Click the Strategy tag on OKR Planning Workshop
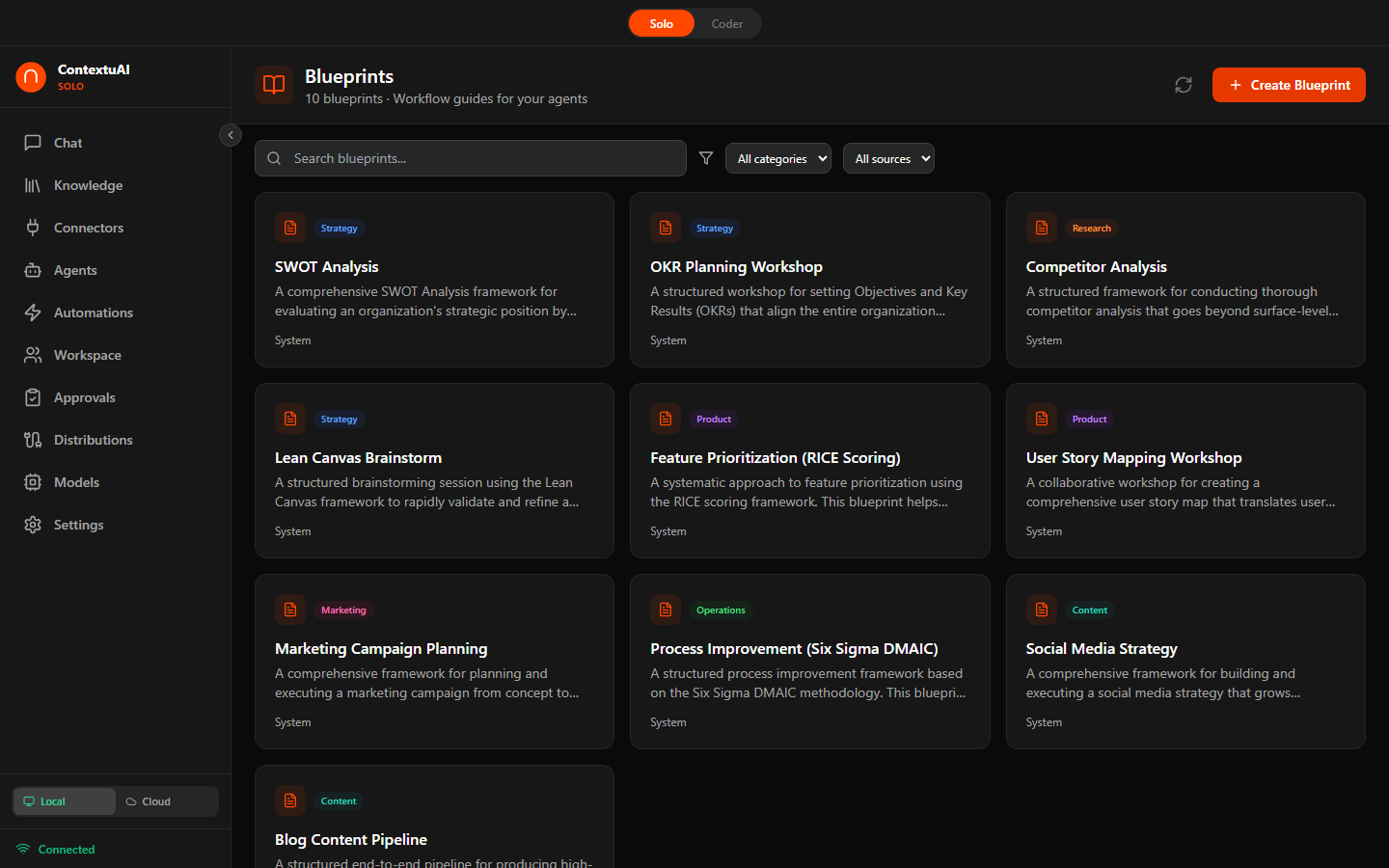The height and width of the screenshot is (868, 1389). [715, 229]
